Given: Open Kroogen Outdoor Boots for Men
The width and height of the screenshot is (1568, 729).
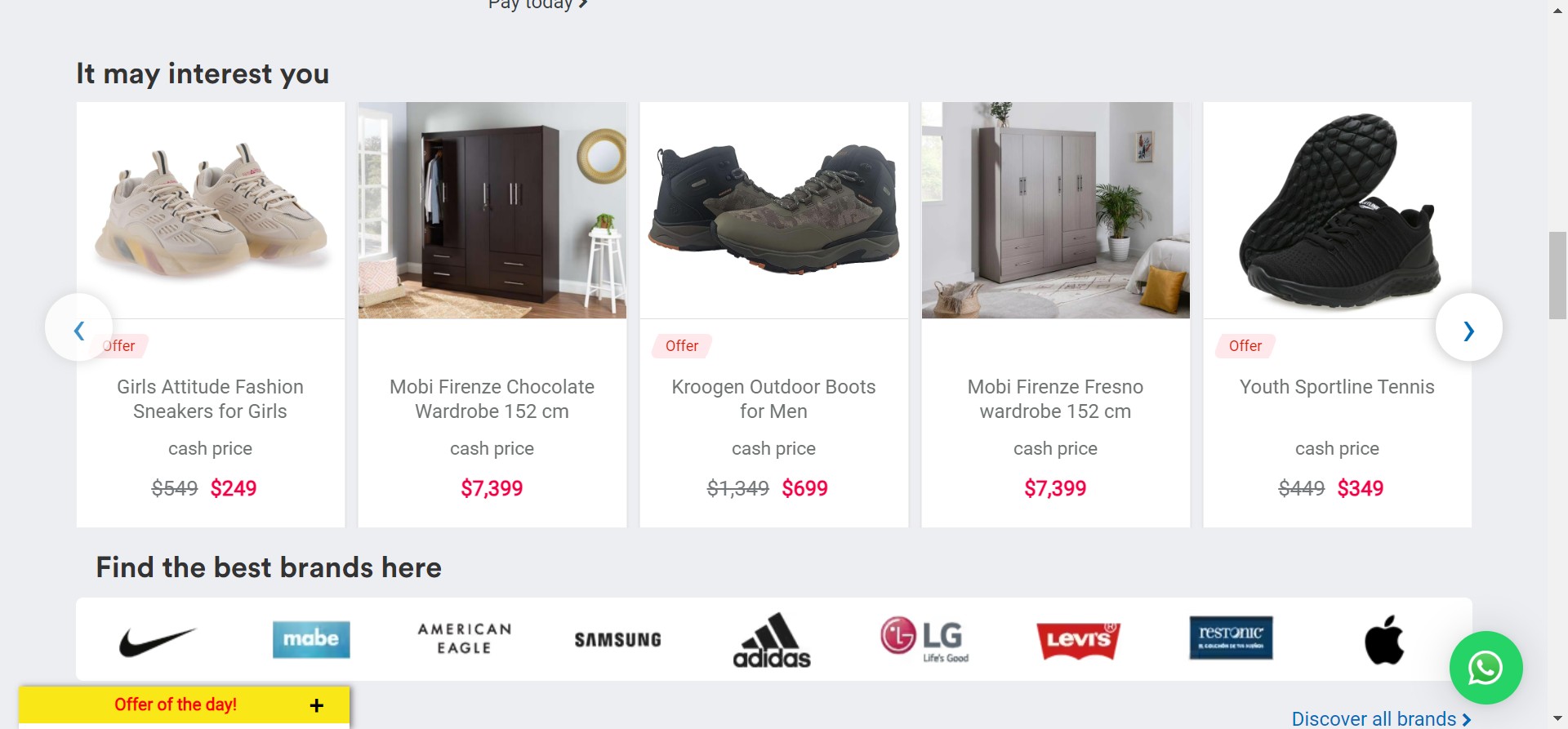Looking at the screenshot, I should coord(773,399).
